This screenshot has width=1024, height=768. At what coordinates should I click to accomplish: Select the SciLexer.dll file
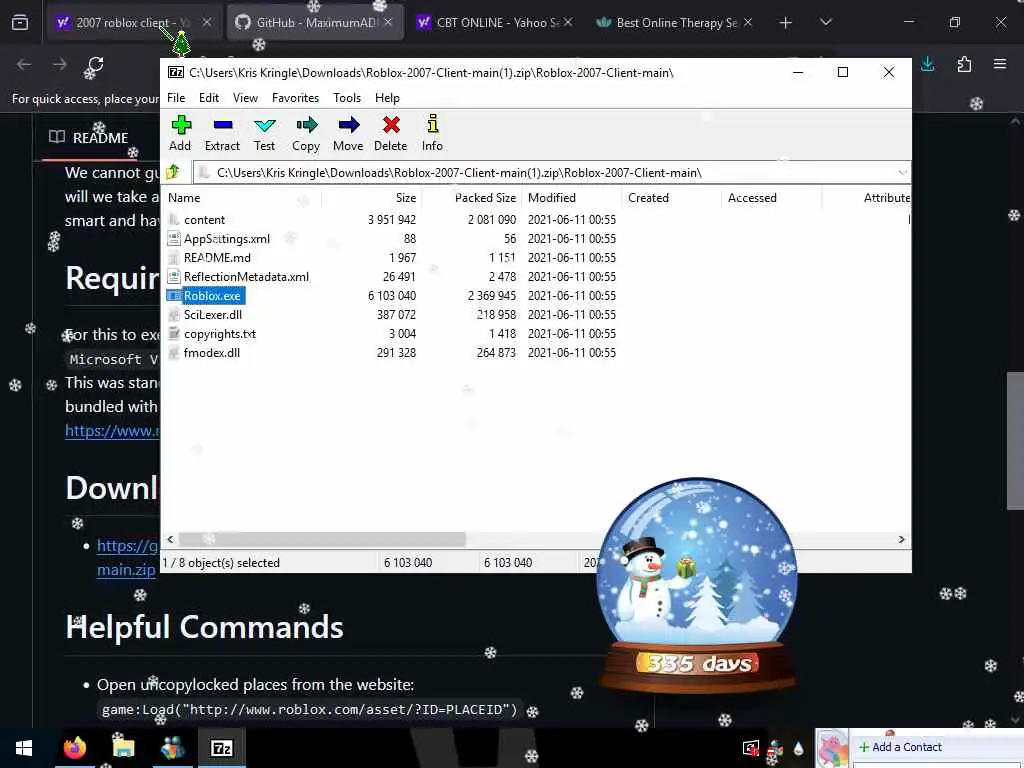click(213, 315)
